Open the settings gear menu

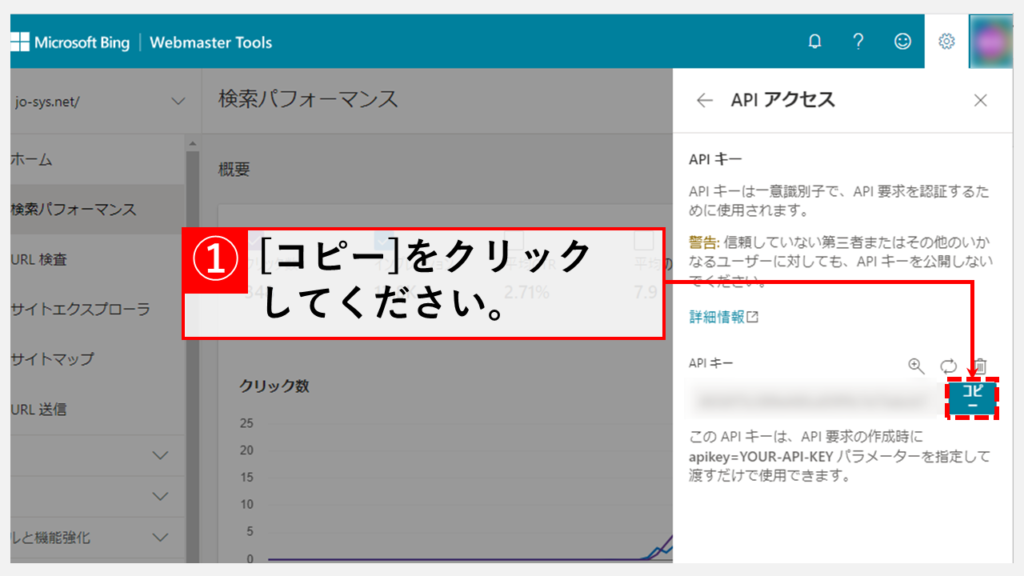(946, 42)
